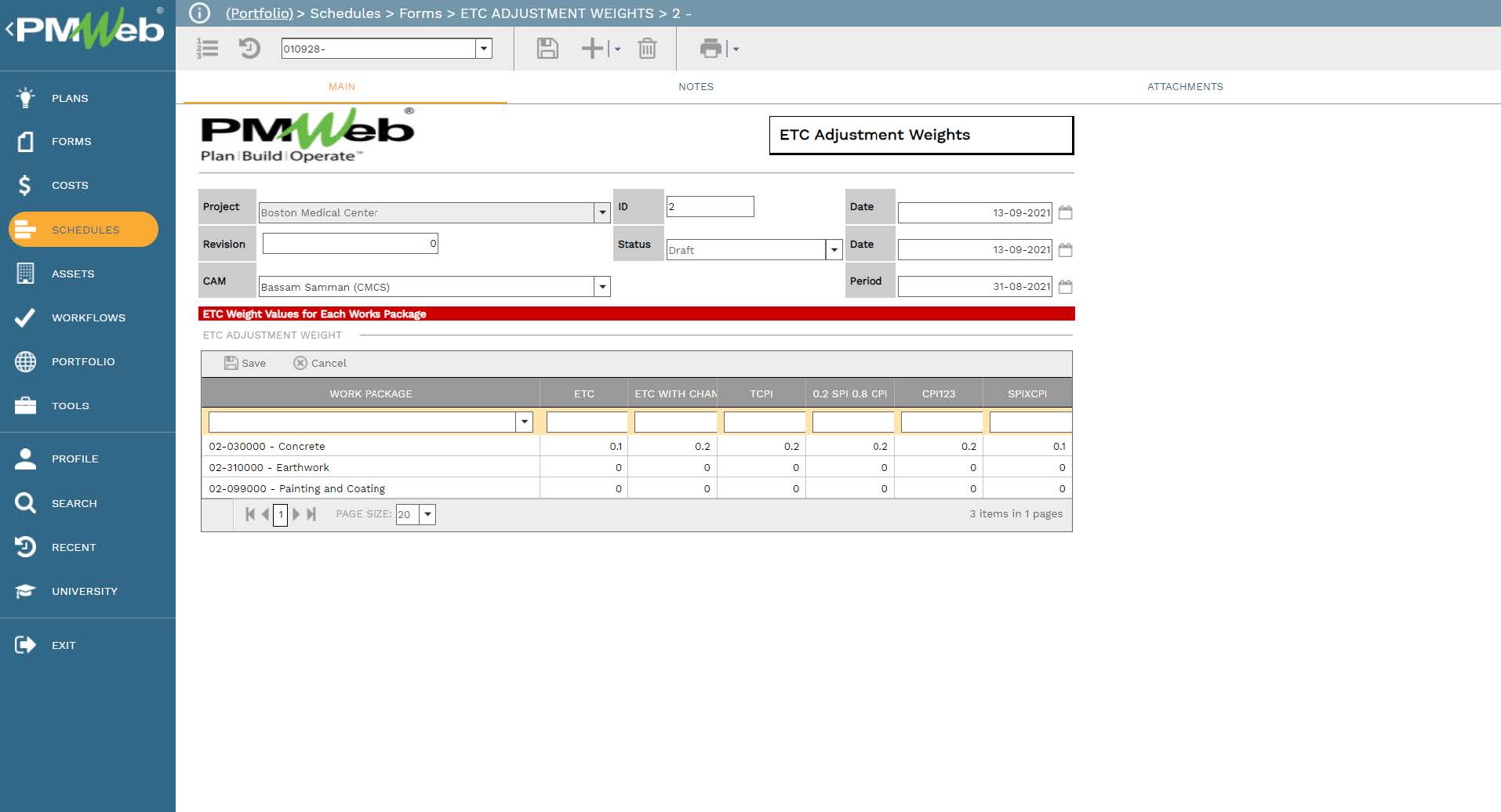Select the 02-099000 - Painting and Coating row
This screenshot has width=1501, height=812.
click(637, 488)
